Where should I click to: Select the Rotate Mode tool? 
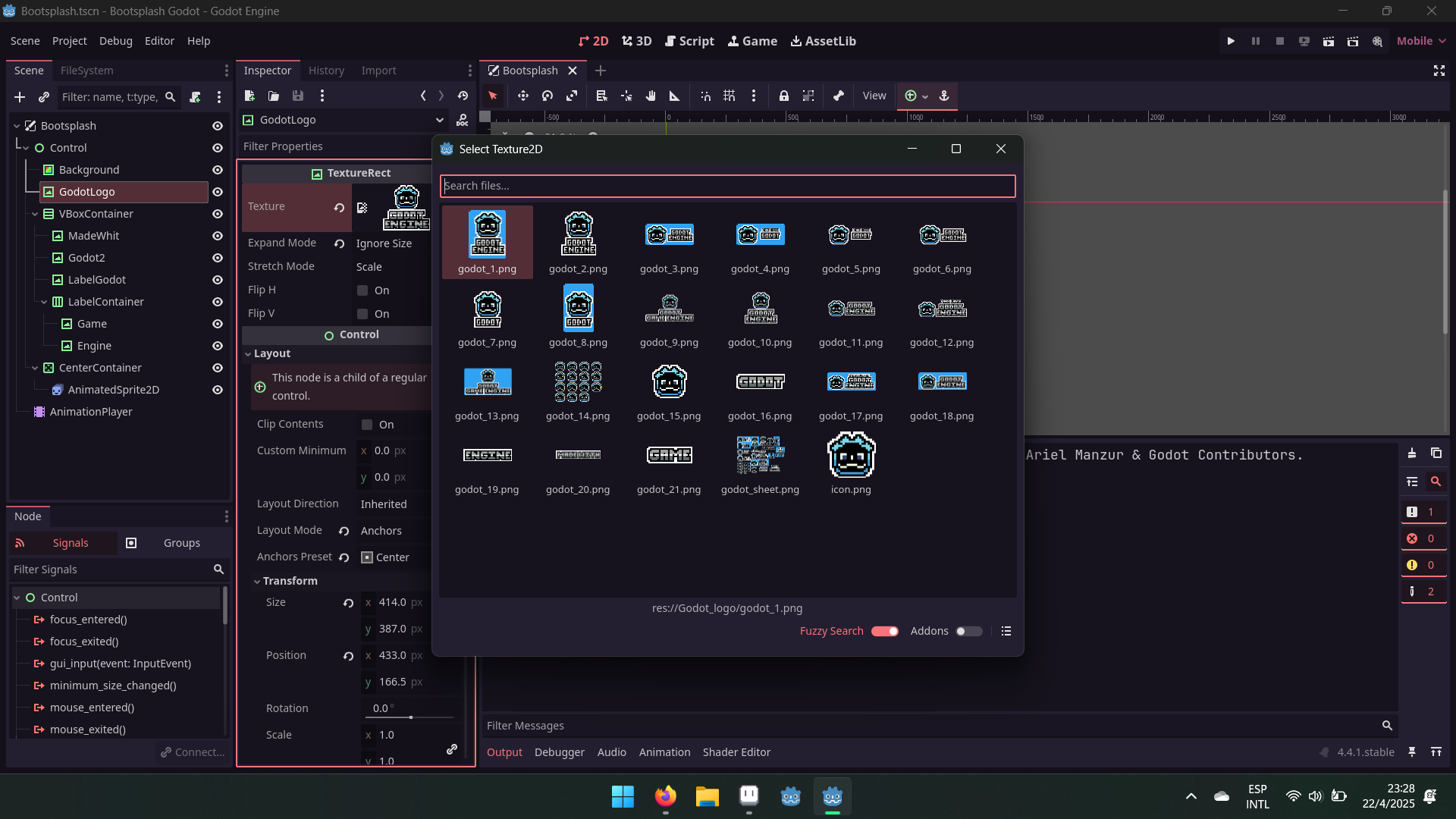pyautogui.click(x=548, y=96)
